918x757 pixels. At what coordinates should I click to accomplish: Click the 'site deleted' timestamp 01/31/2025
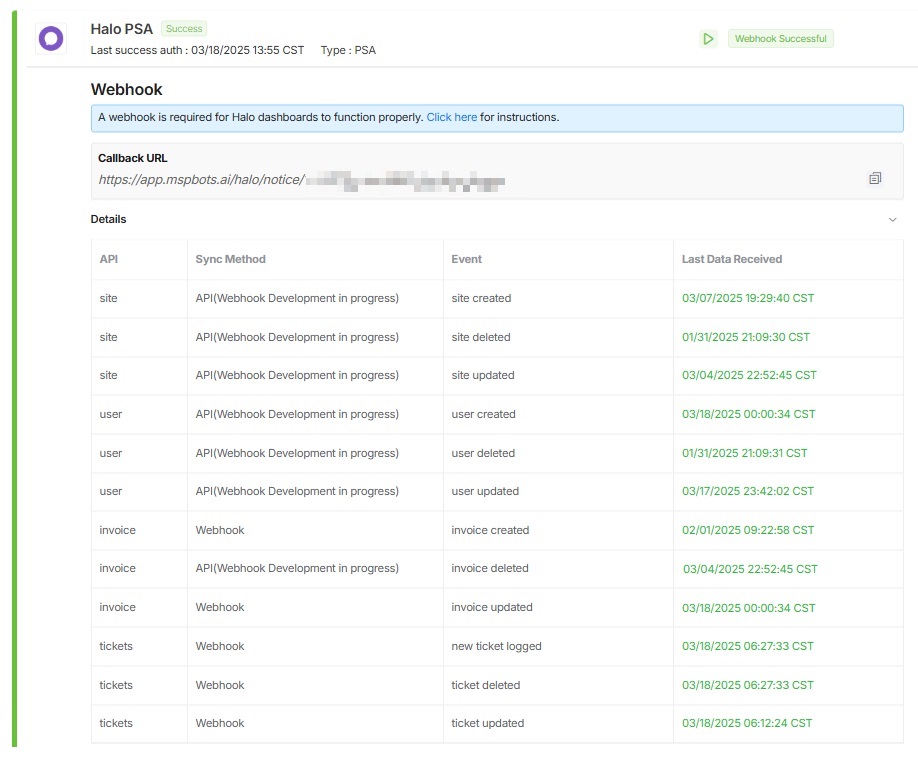[x=745, y=337]
